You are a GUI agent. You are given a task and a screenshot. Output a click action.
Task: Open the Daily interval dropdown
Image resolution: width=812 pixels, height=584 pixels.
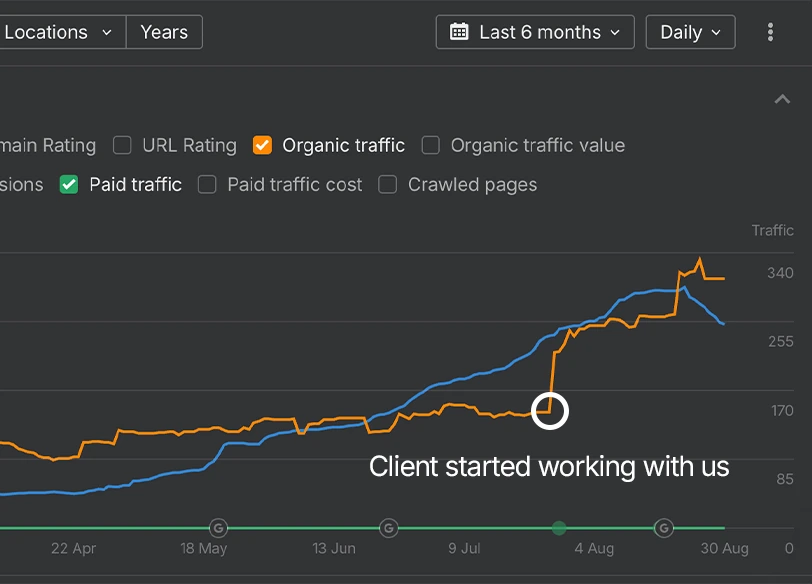click(x=690, y=32)
